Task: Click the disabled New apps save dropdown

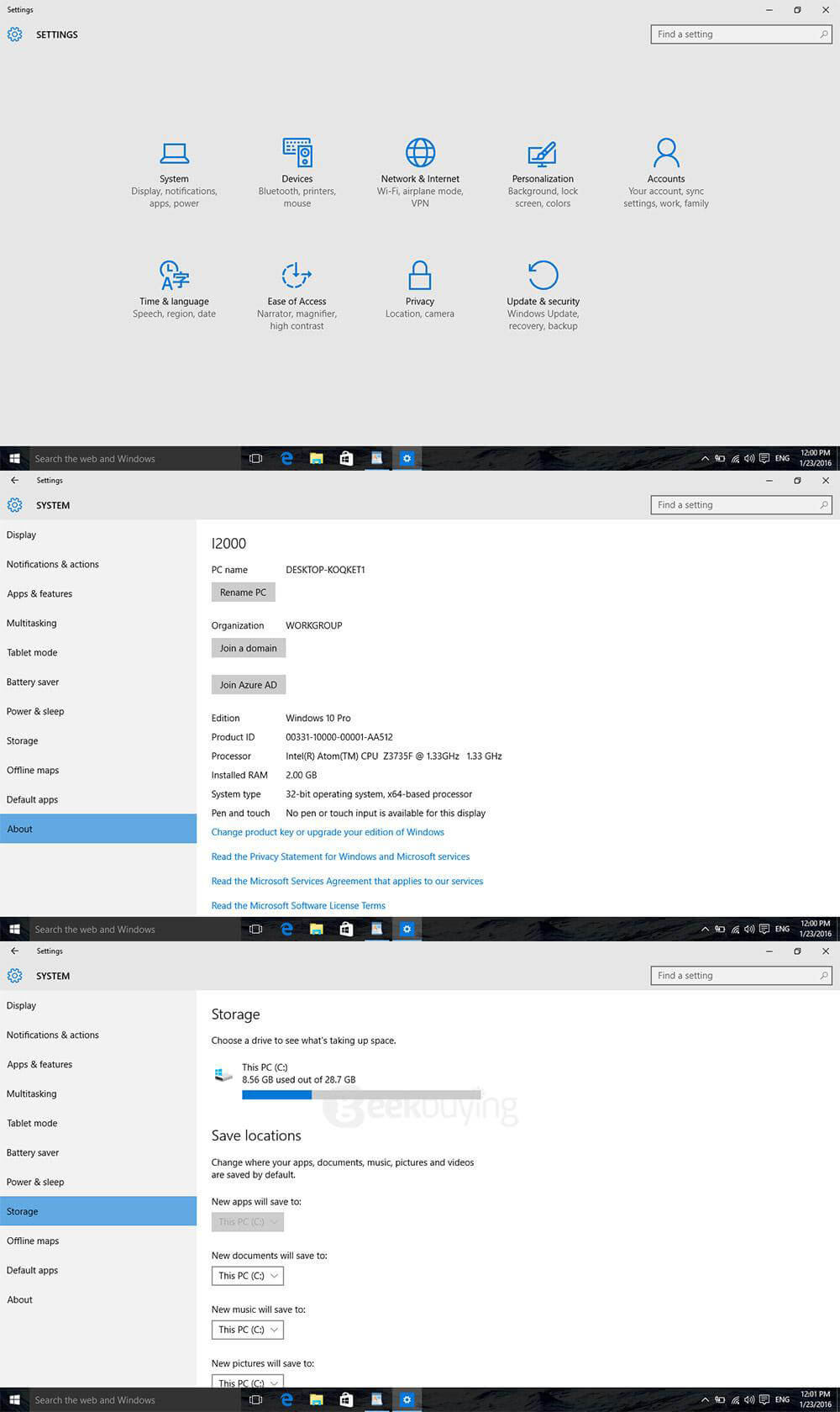Action: point(248,1222)
